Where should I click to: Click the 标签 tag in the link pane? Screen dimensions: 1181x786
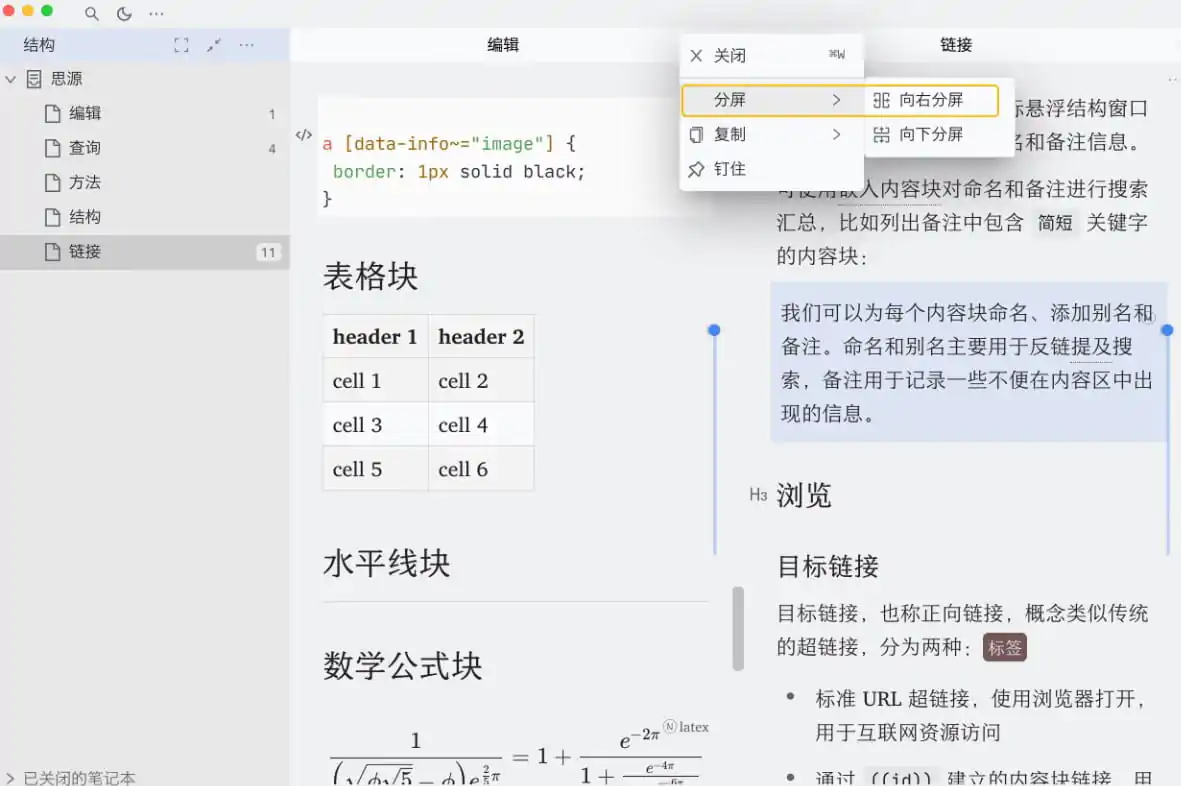(1004, 648)
